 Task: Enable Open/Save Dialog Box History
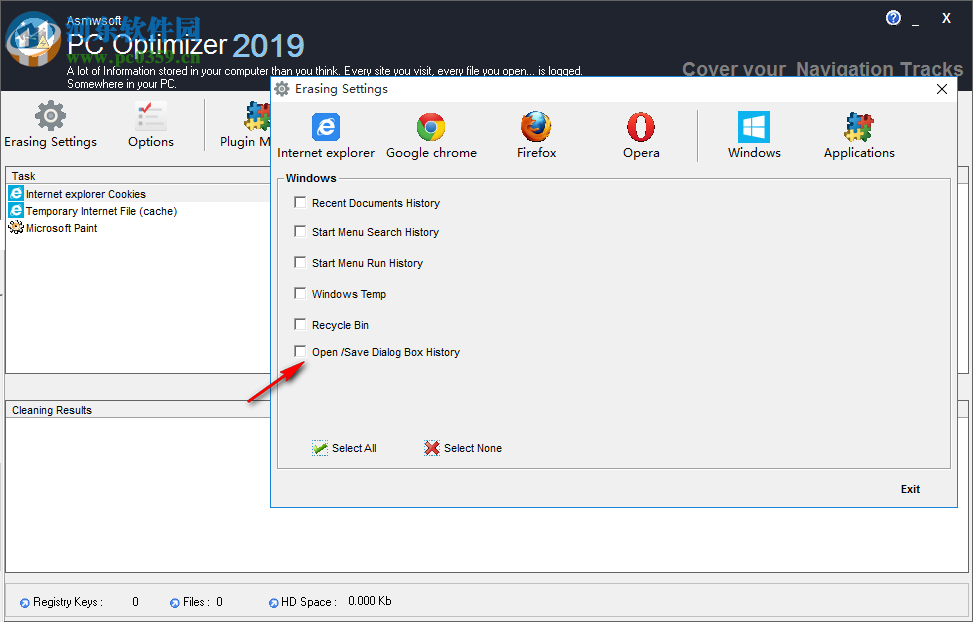coord(300,352)
